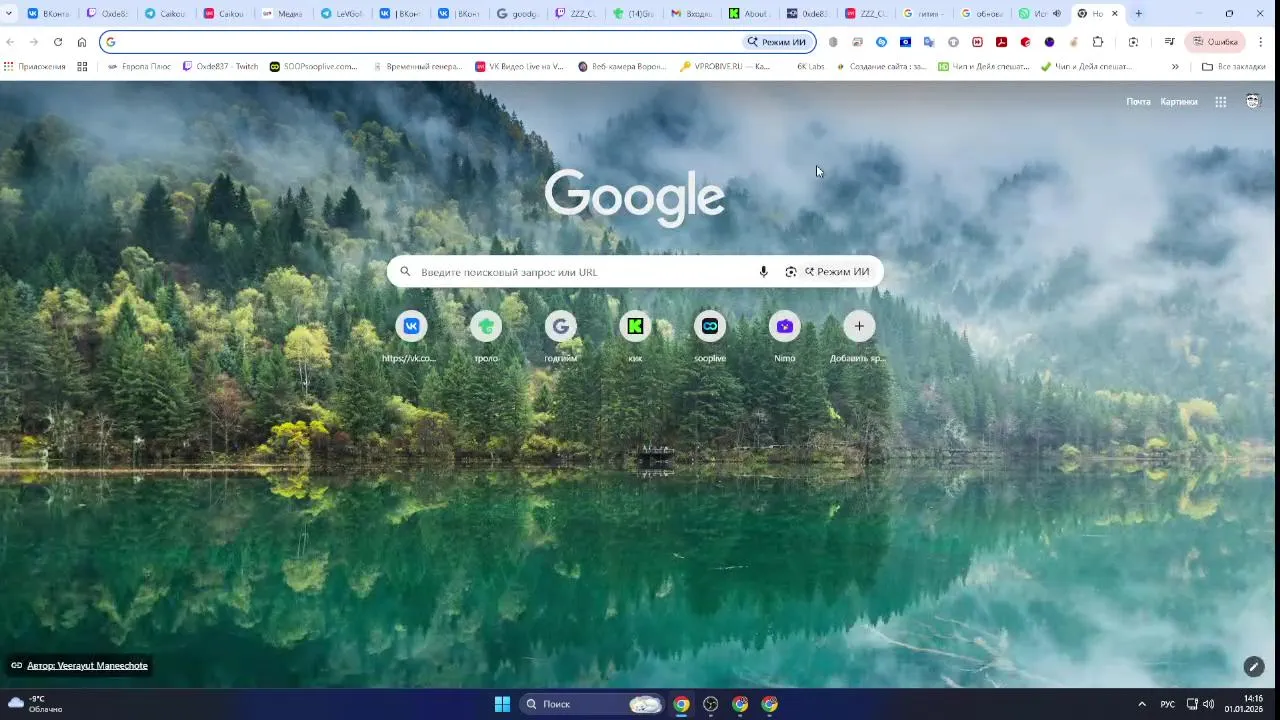Open the 'Почта' link

pos(1138,102)
